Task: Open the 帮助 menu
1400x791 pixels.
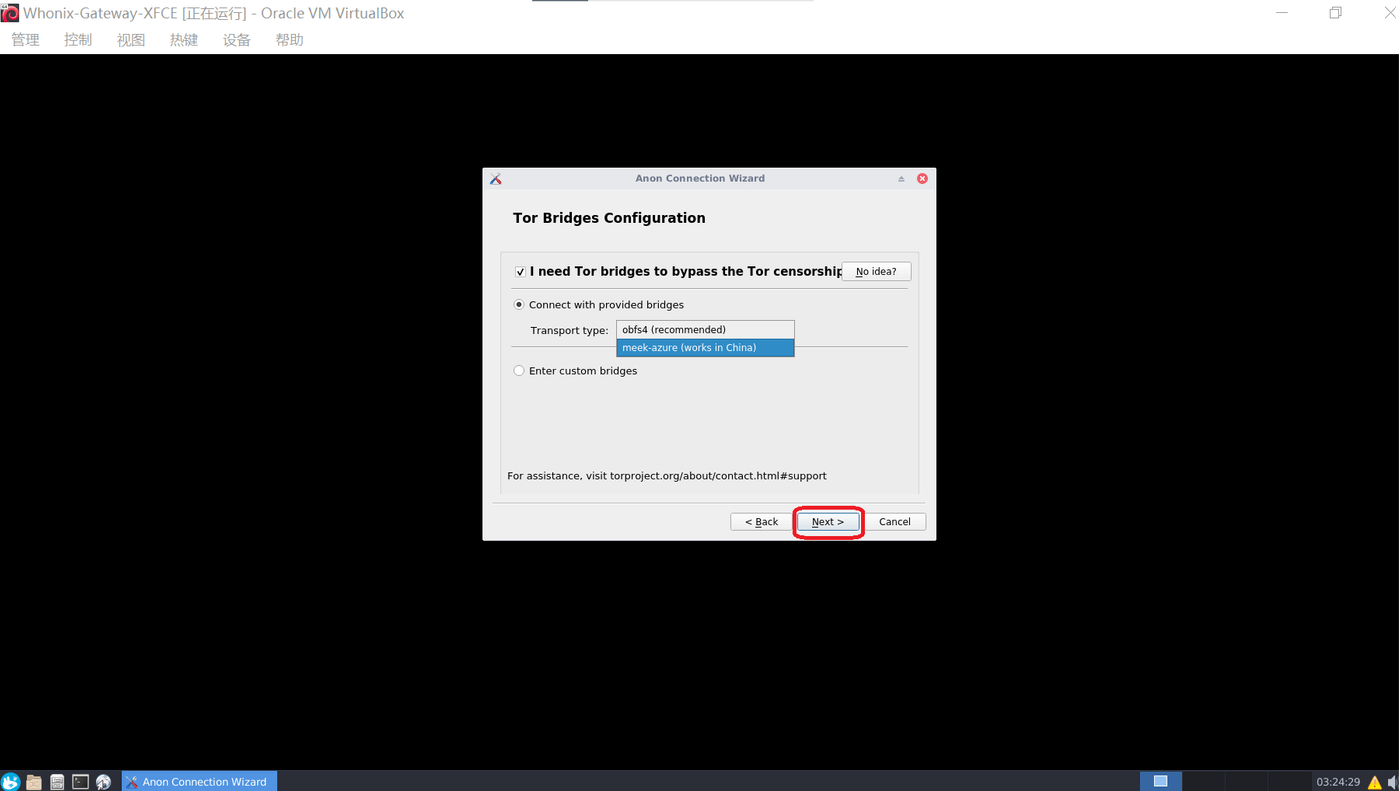Action: (x=290, y=40)
